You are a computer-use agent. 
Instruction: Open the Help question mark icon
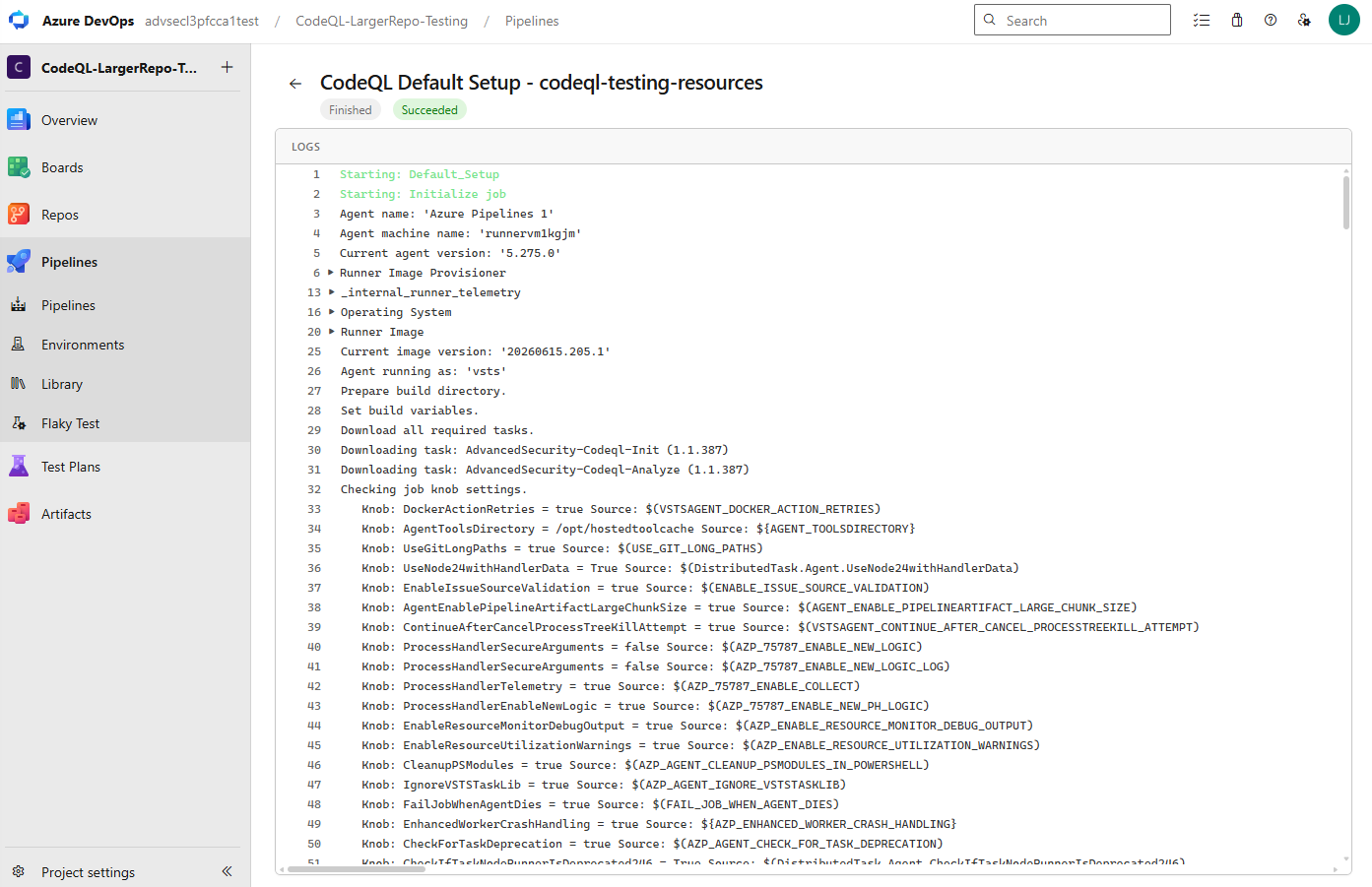(1271, 20)
